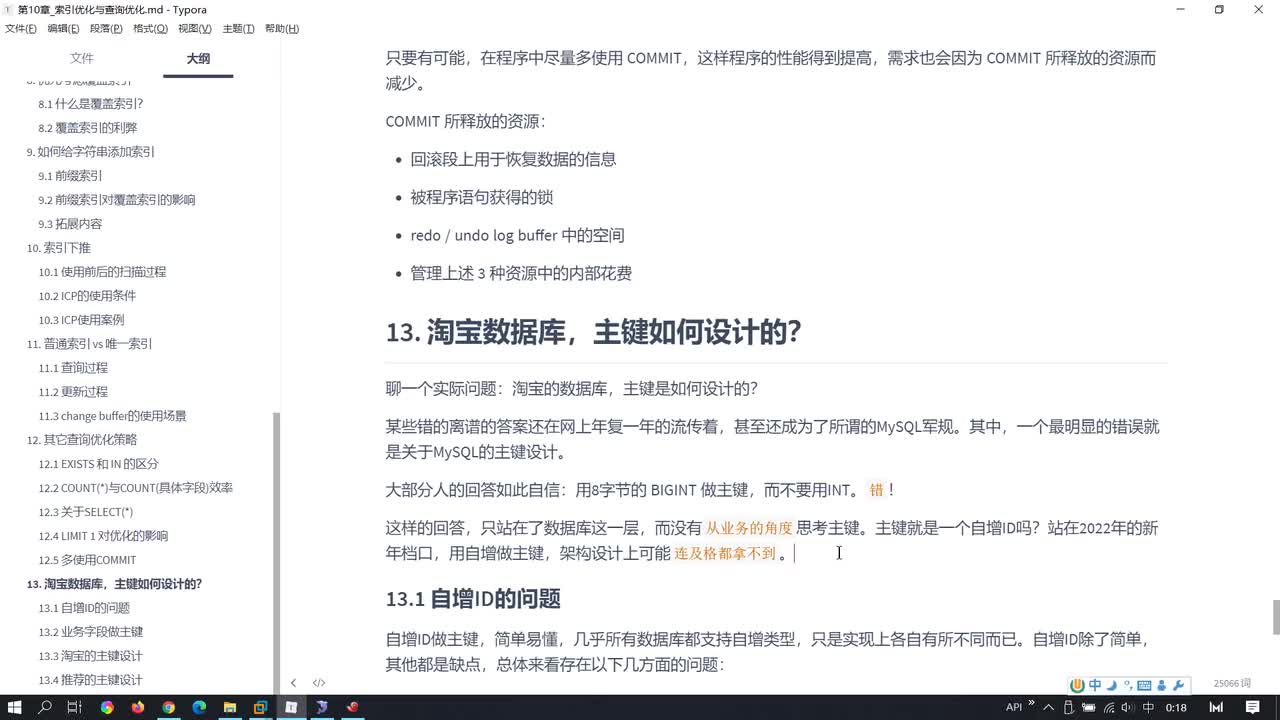Open battery status tray icon

1089,707
